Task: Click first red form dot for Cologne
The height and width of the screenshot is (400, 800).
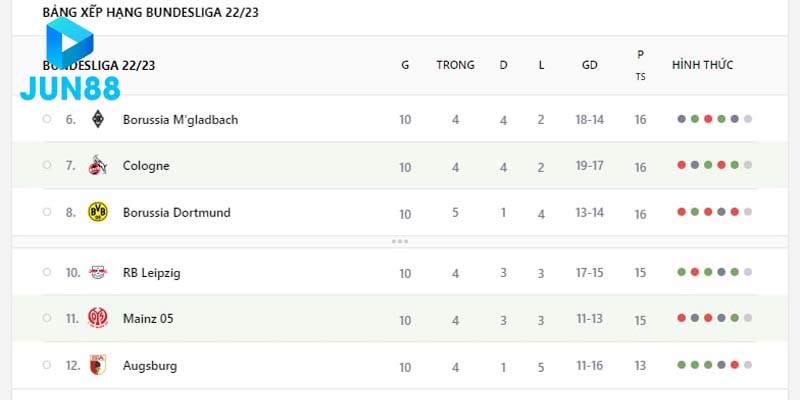Action: [682, 166]
